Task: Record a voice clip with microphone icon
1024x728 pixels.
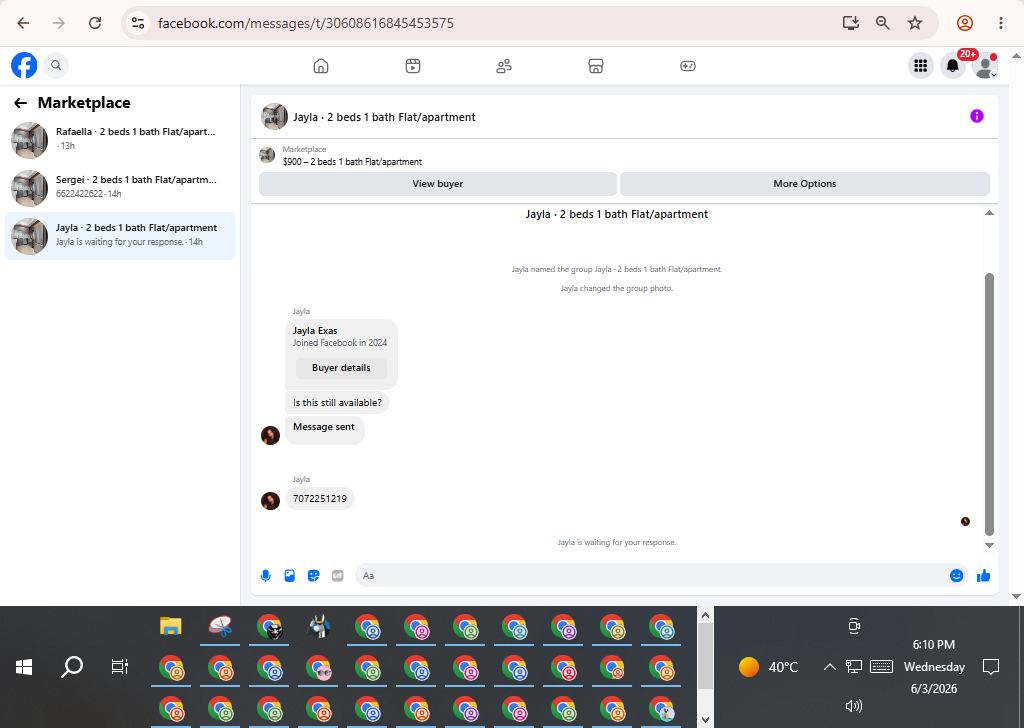Action: pyautogui.click(x=266, y=575)
